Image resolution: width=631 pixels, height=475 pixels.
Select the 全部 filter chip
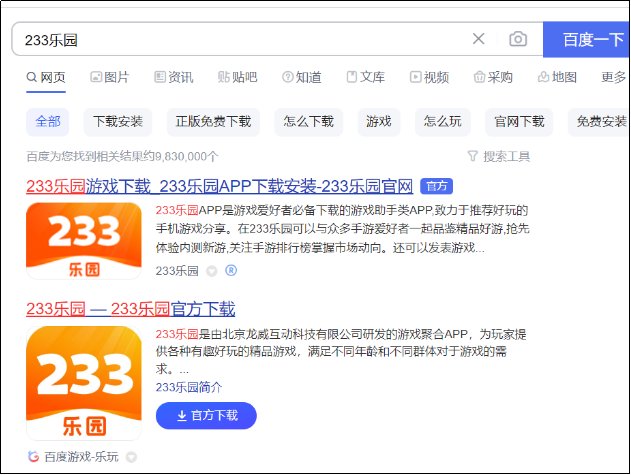pyautogui.click(x=47, y=122)
